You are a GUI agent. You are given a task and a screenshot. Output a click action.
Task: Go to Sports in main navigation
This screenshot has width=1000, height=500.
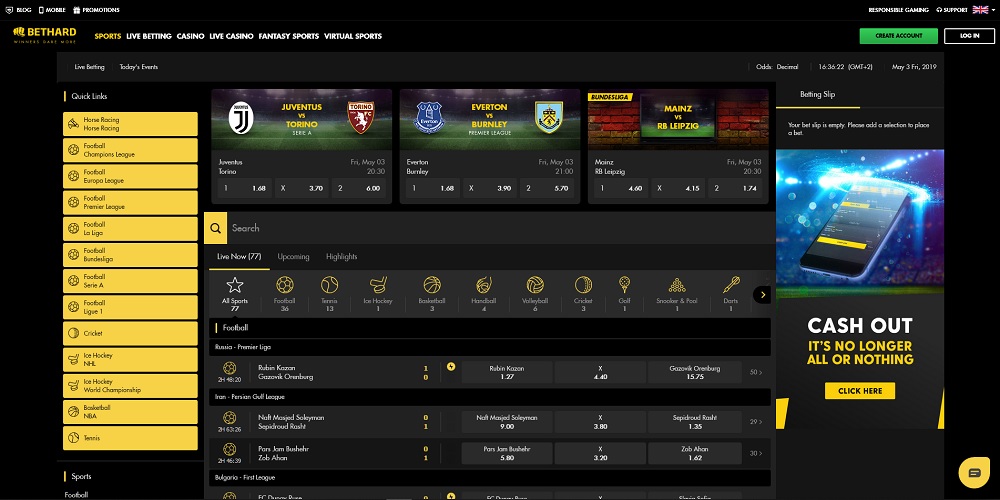(x=108, y=36)
